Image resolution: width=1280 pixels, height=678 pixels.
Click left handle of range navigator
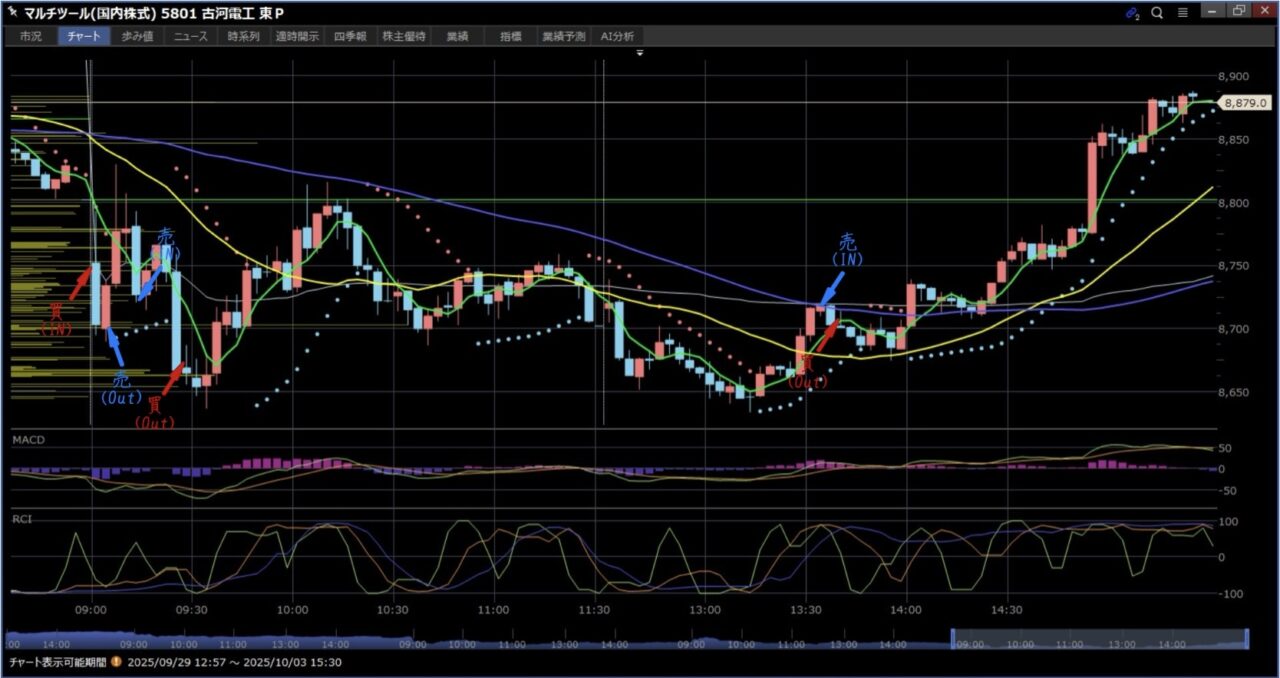coord(952,638)
